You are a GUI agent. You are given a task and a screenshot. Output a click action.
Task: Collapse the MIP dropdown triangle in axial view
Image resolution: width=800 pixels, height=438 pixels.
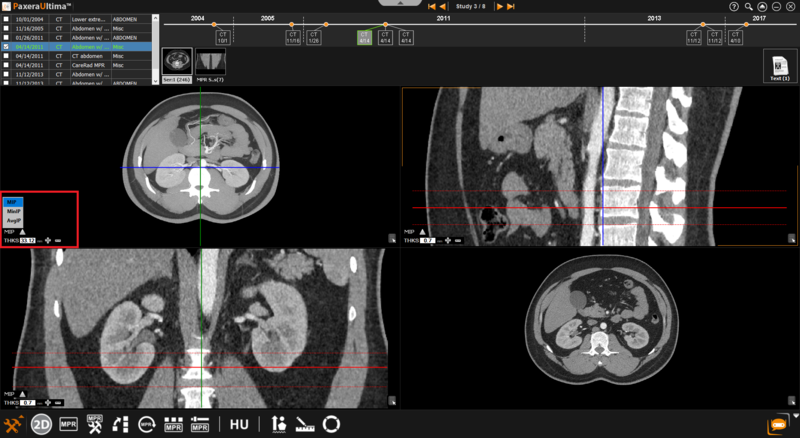click(x=22, y=231)
